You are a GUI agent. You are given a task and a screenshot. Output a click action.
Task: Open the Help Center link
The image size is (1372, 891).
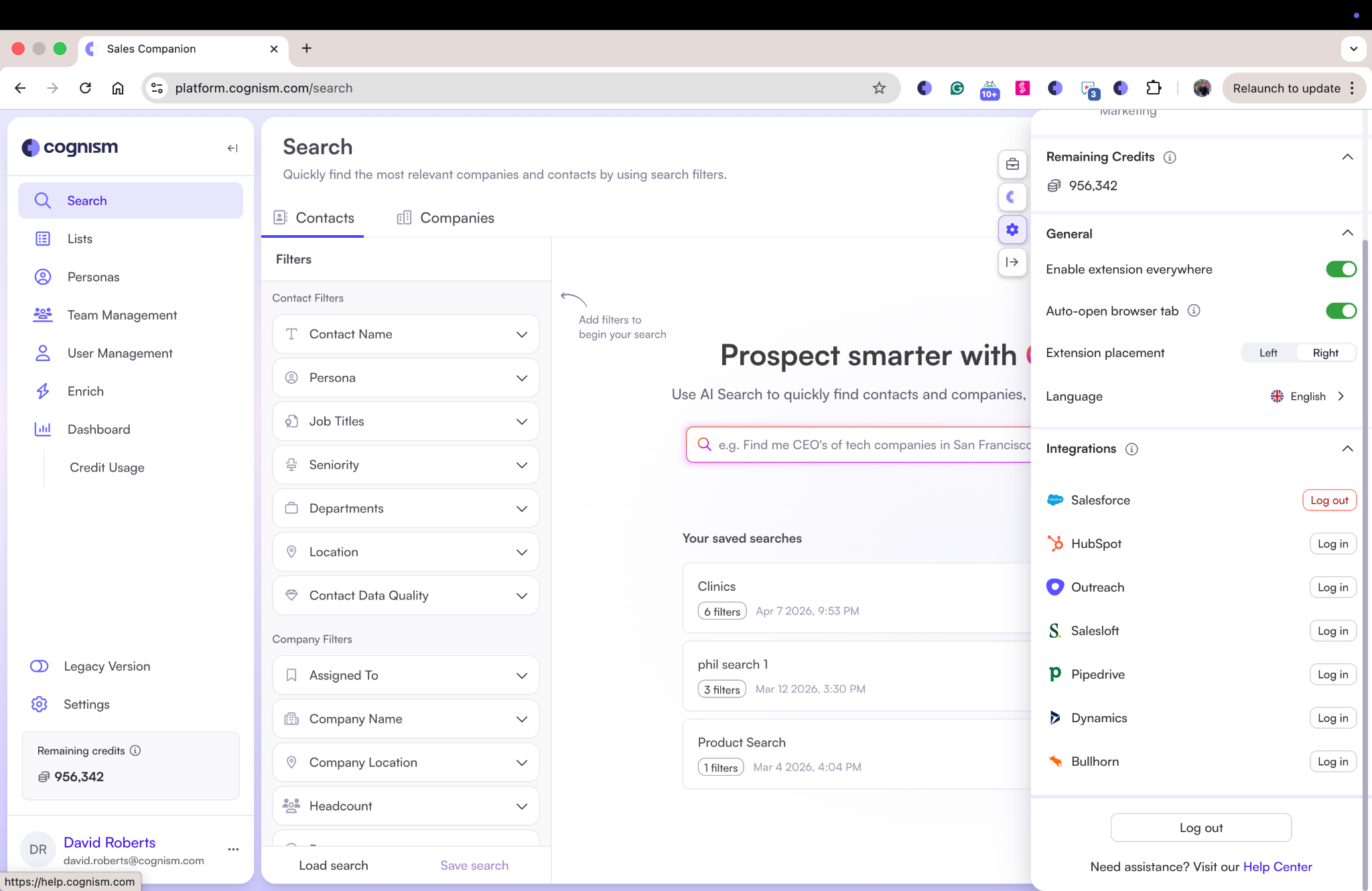(1277, 867)
